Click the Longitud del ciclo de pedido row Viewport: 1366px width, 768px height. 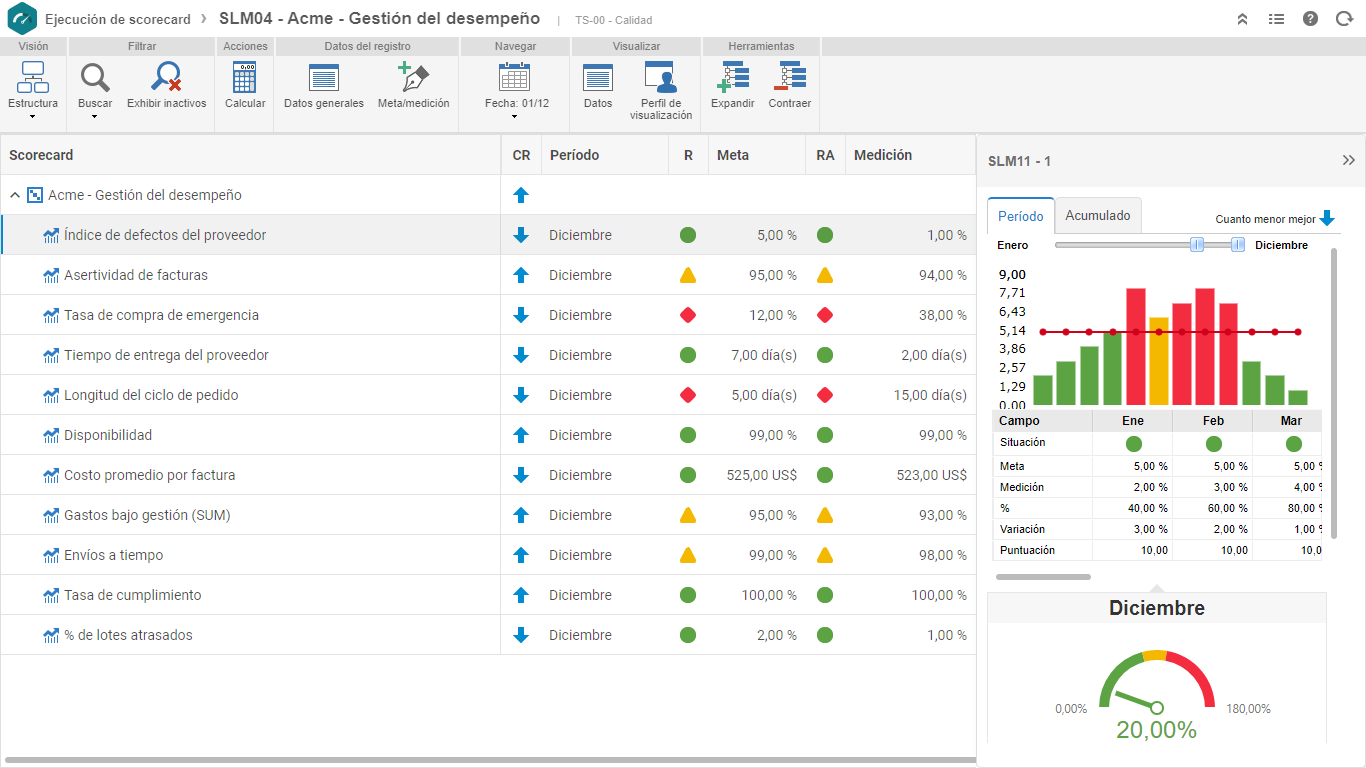click(488, 395)
